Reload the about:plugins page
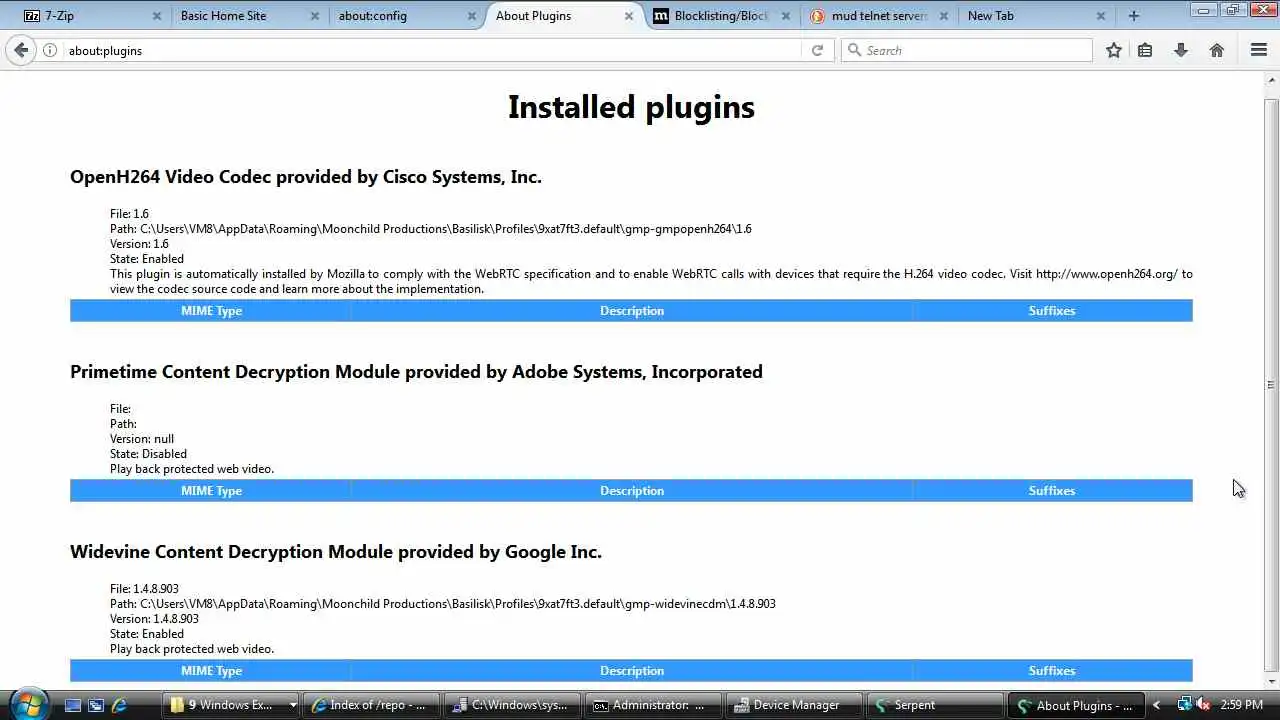 [817, 50]
